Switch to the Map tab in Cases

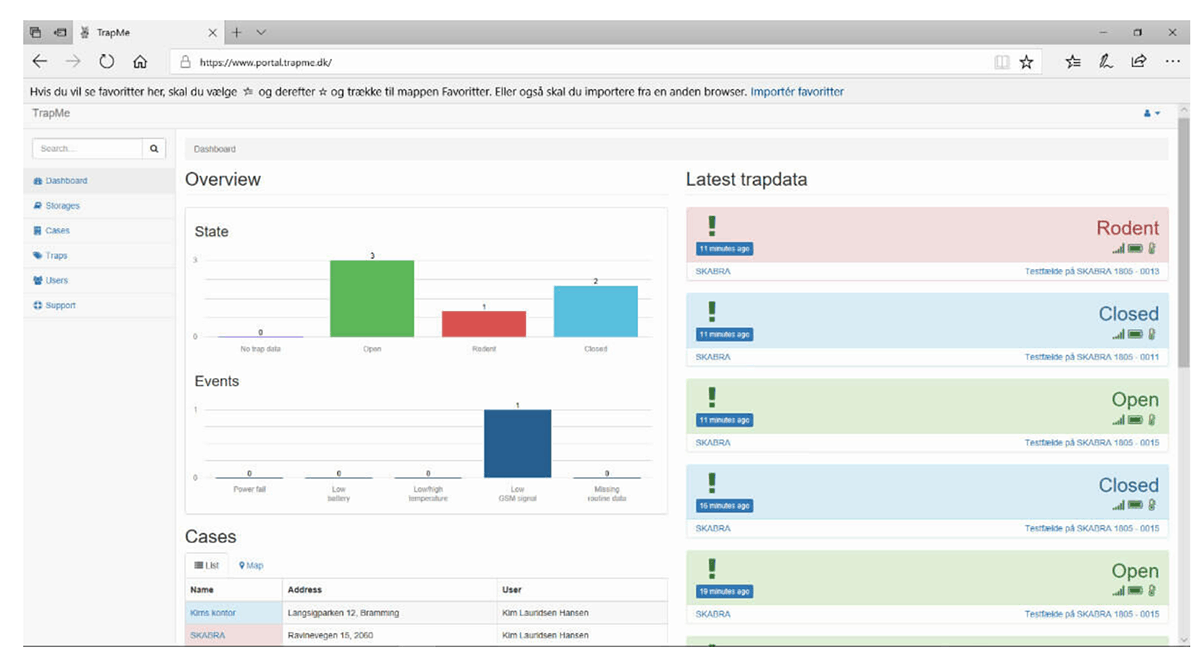(251, 566)
